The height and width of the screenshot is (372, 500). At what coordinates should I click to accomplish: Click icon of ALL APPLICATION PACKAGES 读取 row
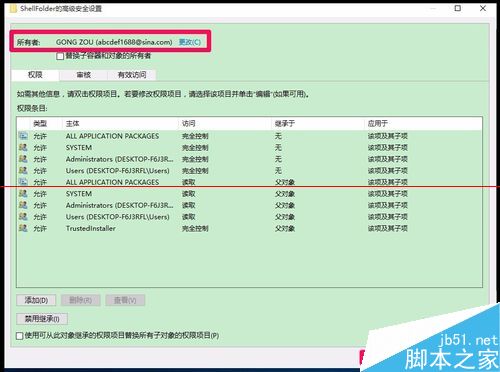[23, 182]
